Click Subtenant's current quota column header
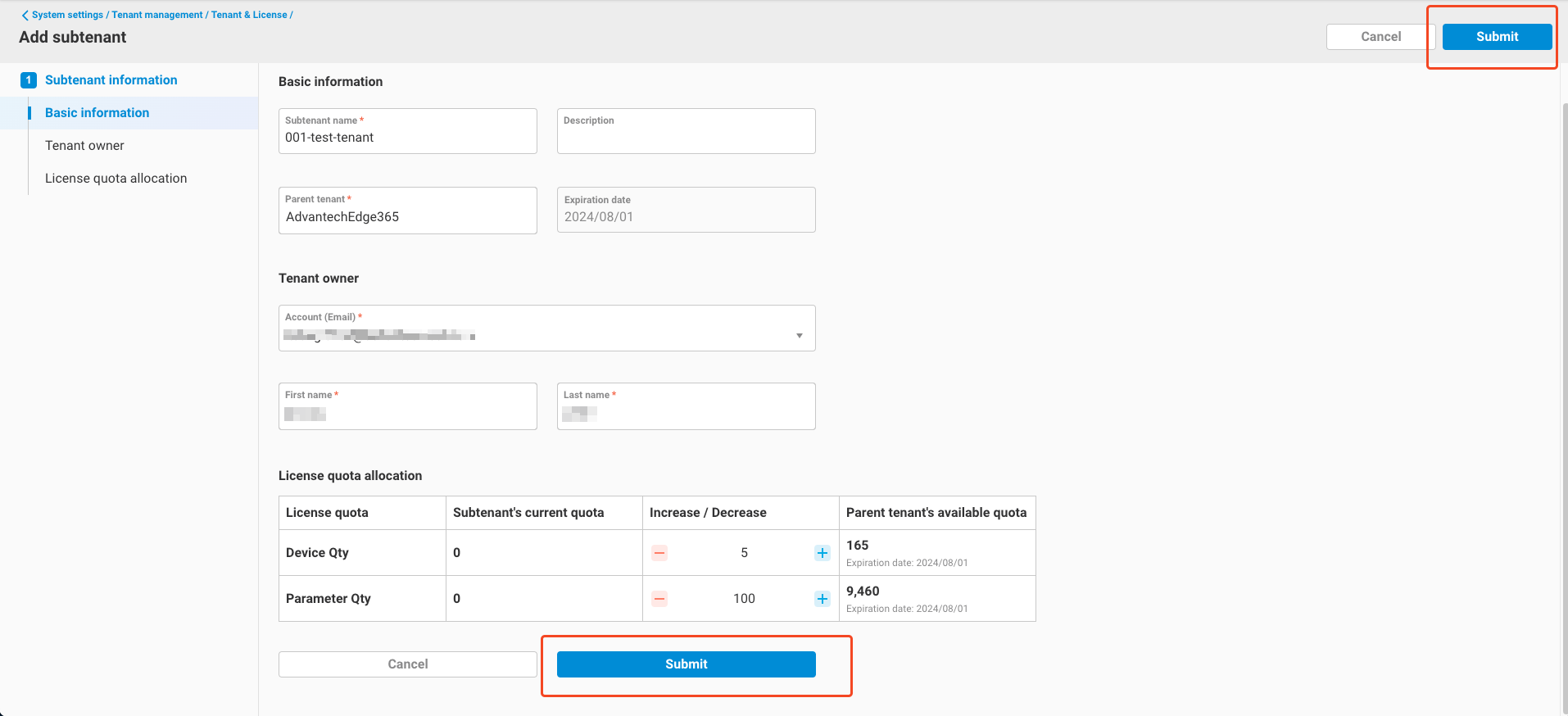Image resolution: width=1568 pixels, height=716 pixels. coord(528,513)
